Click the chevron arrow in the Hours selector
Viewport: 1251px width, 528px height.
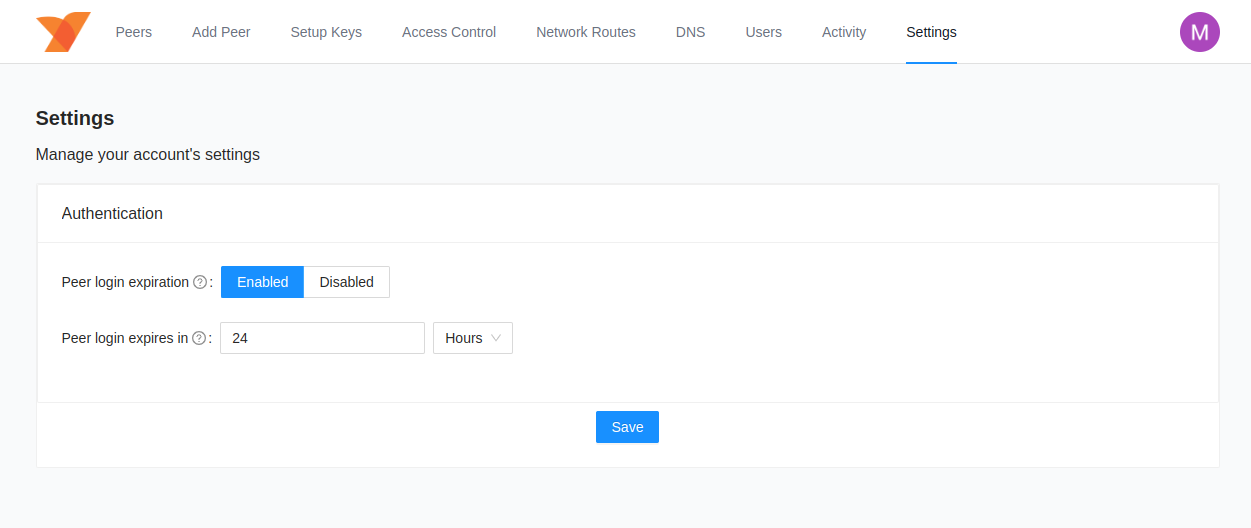point(496,338)
